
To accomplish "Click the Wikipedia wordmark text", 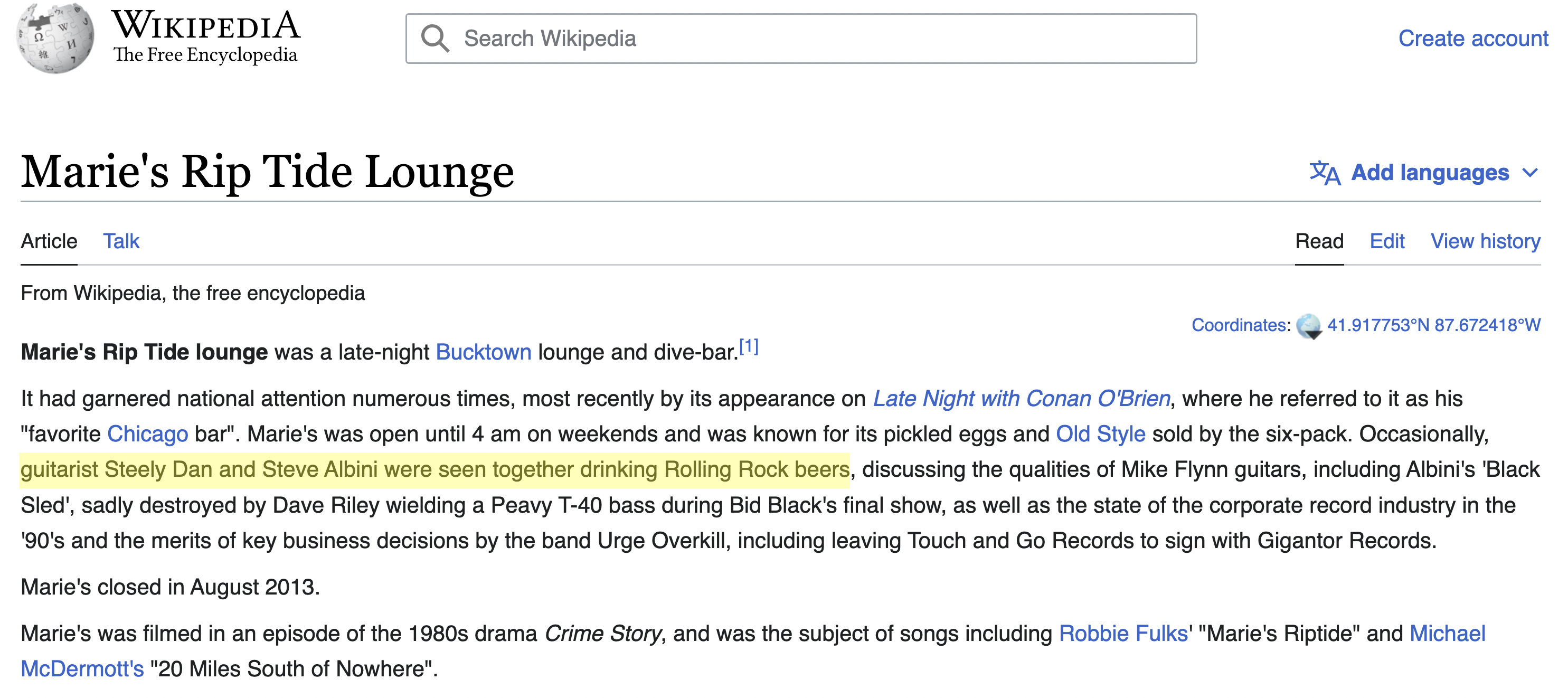I will point(206,25).
